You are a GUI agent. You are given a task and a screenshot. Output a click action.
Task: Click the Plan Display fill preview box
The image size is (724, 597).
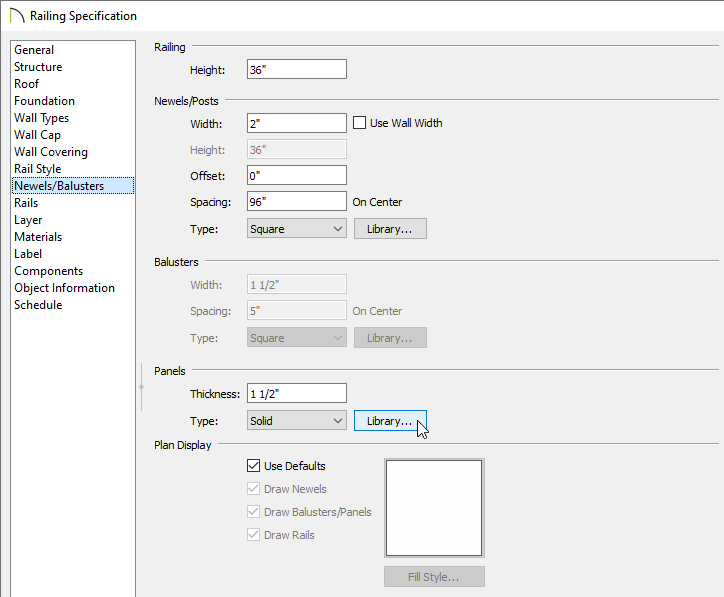click(434, 508)
